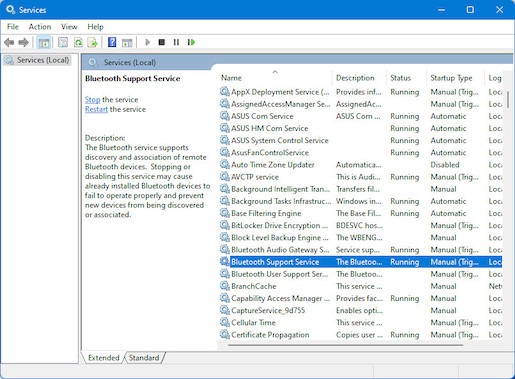This screenshot has height=379, width=515.
Task: Toggle the Show/Hide Console Tree icon
Action: click(x=44, y=42)
